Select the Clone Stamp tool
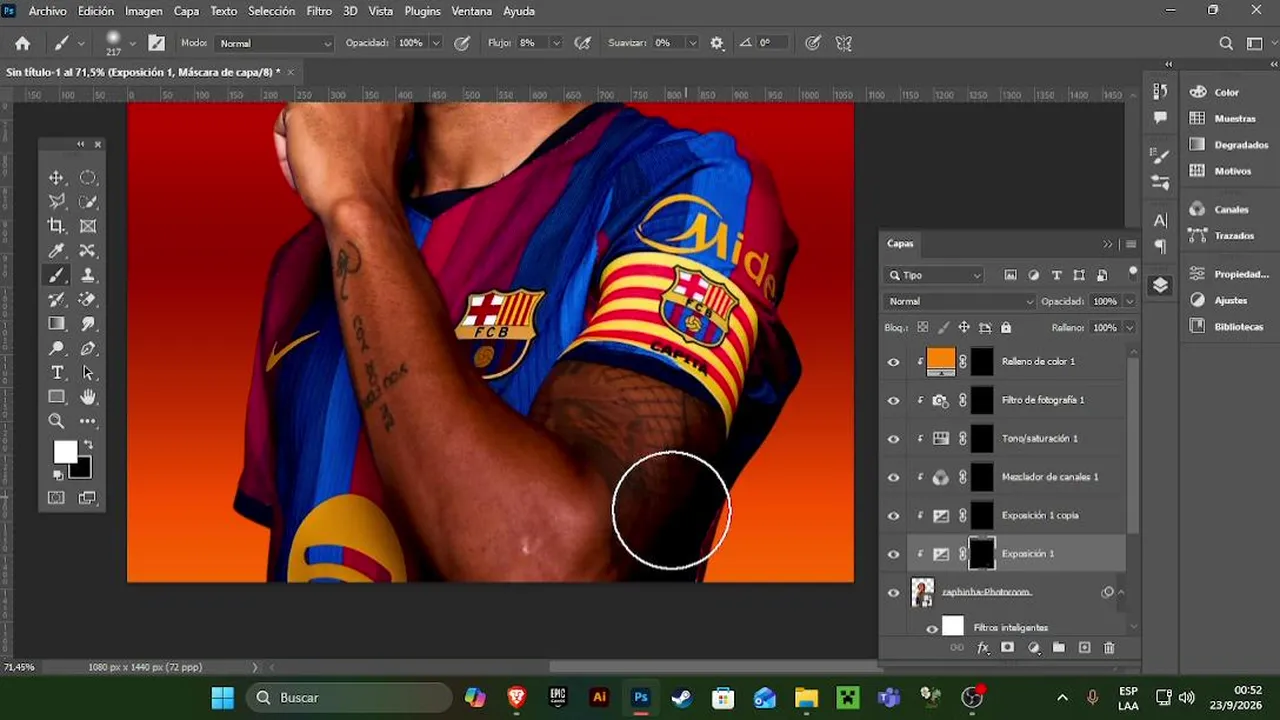Viewport: 1280px width, 720px height. click(x=88, y=275)
